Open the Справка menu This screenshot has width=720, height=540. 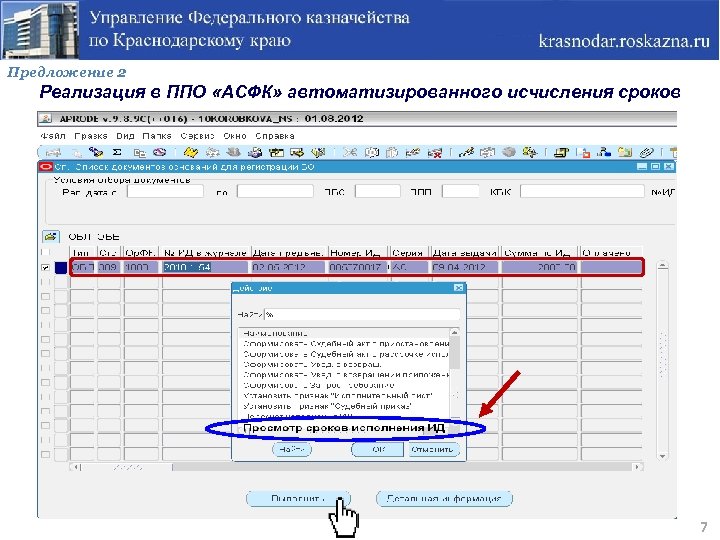pyautogui.click(x=275, y=136)
